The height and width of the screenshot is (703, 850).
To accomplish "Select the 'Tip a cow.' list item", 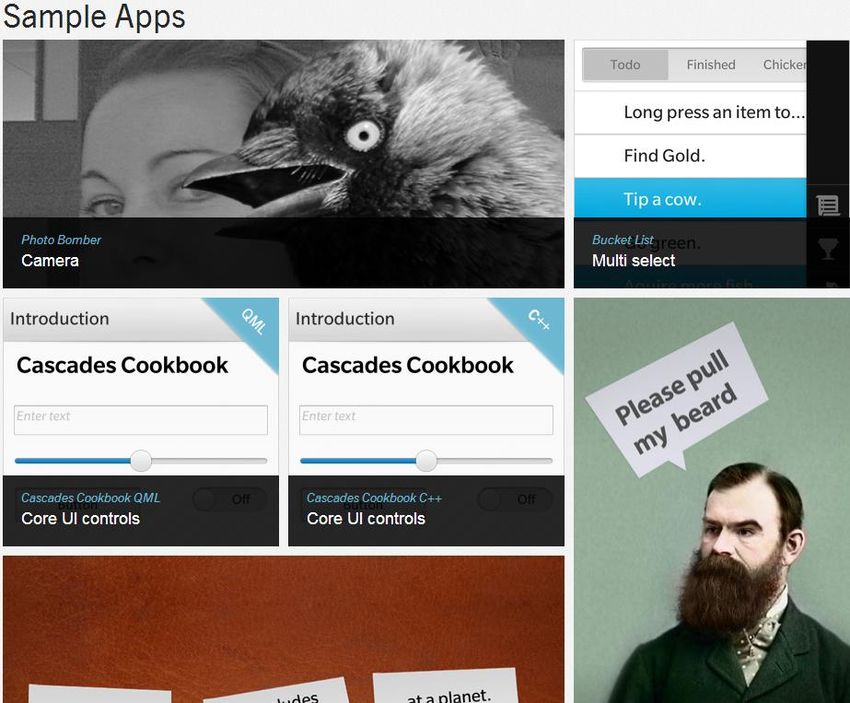I will point(690,199).
